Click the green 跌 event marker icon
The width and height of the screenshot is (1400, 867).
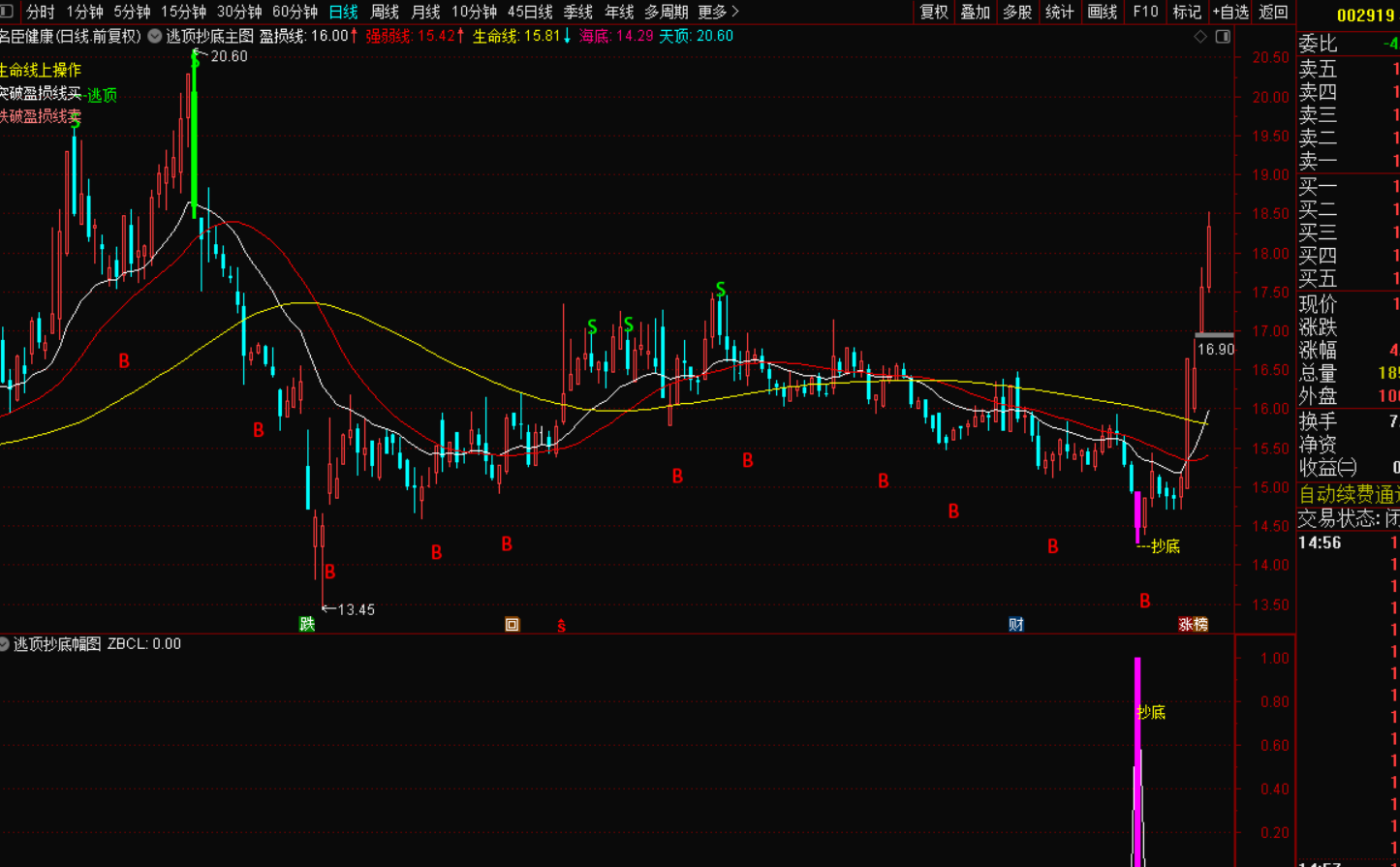(x=307, y=624)
